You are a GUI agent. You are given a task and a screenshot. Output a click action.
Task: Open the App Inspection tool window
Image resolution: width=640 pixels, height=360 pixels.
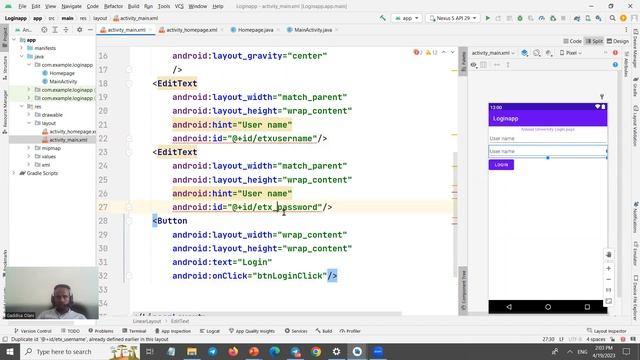point(173,331)
